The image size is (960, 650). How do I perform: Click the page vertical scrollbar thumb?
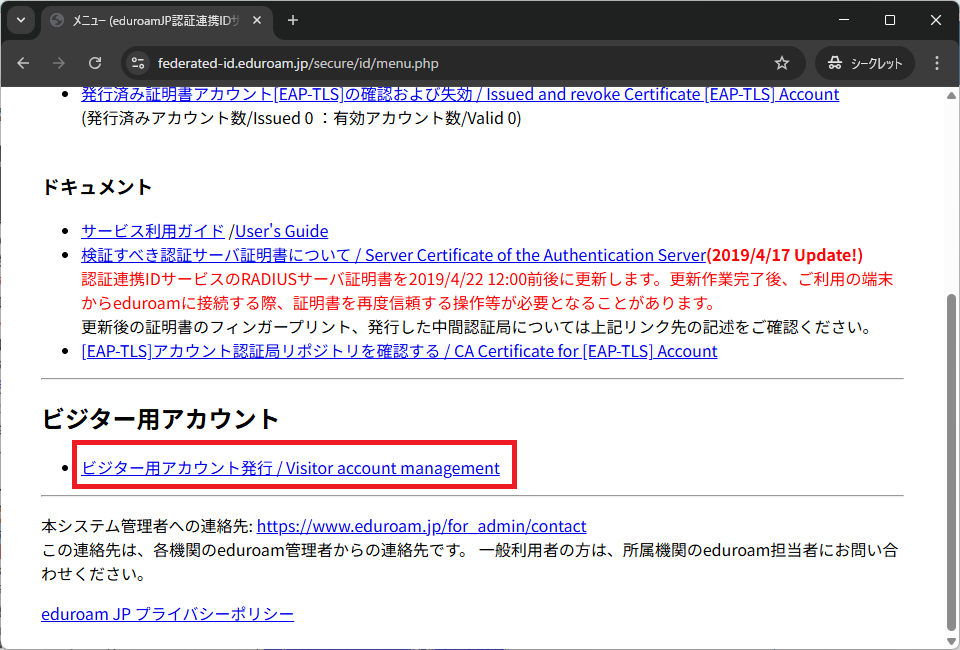(951, 460)
